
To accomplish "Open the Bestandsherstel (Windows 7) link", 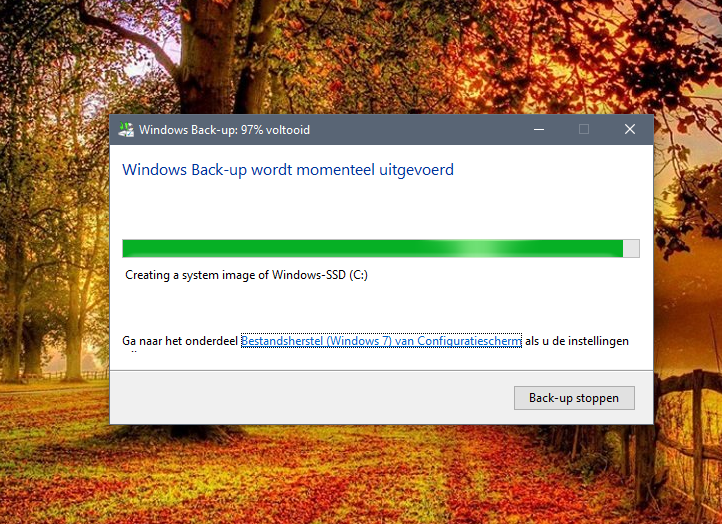I will click(381, 341).
